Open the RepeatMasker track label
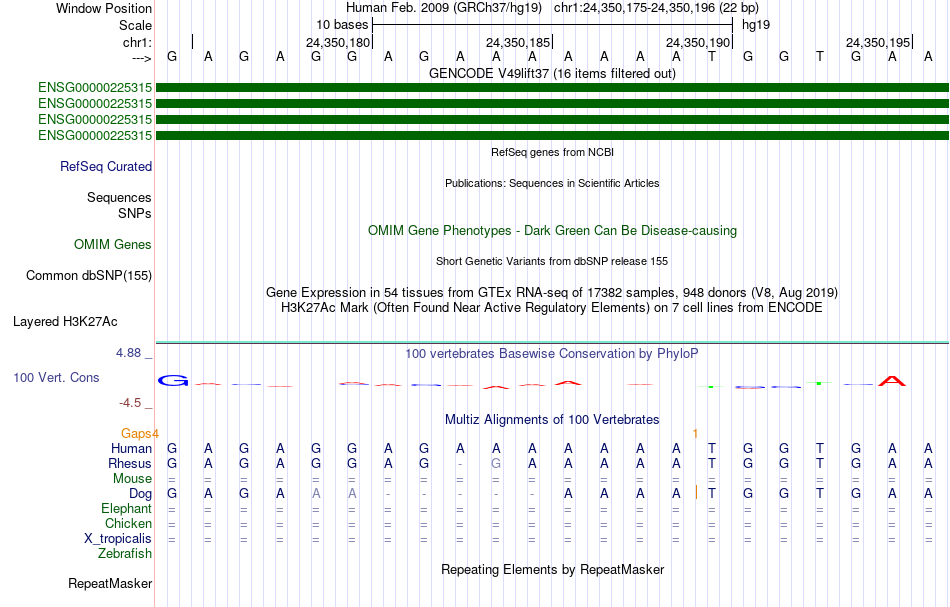 (x=110, y=583)
